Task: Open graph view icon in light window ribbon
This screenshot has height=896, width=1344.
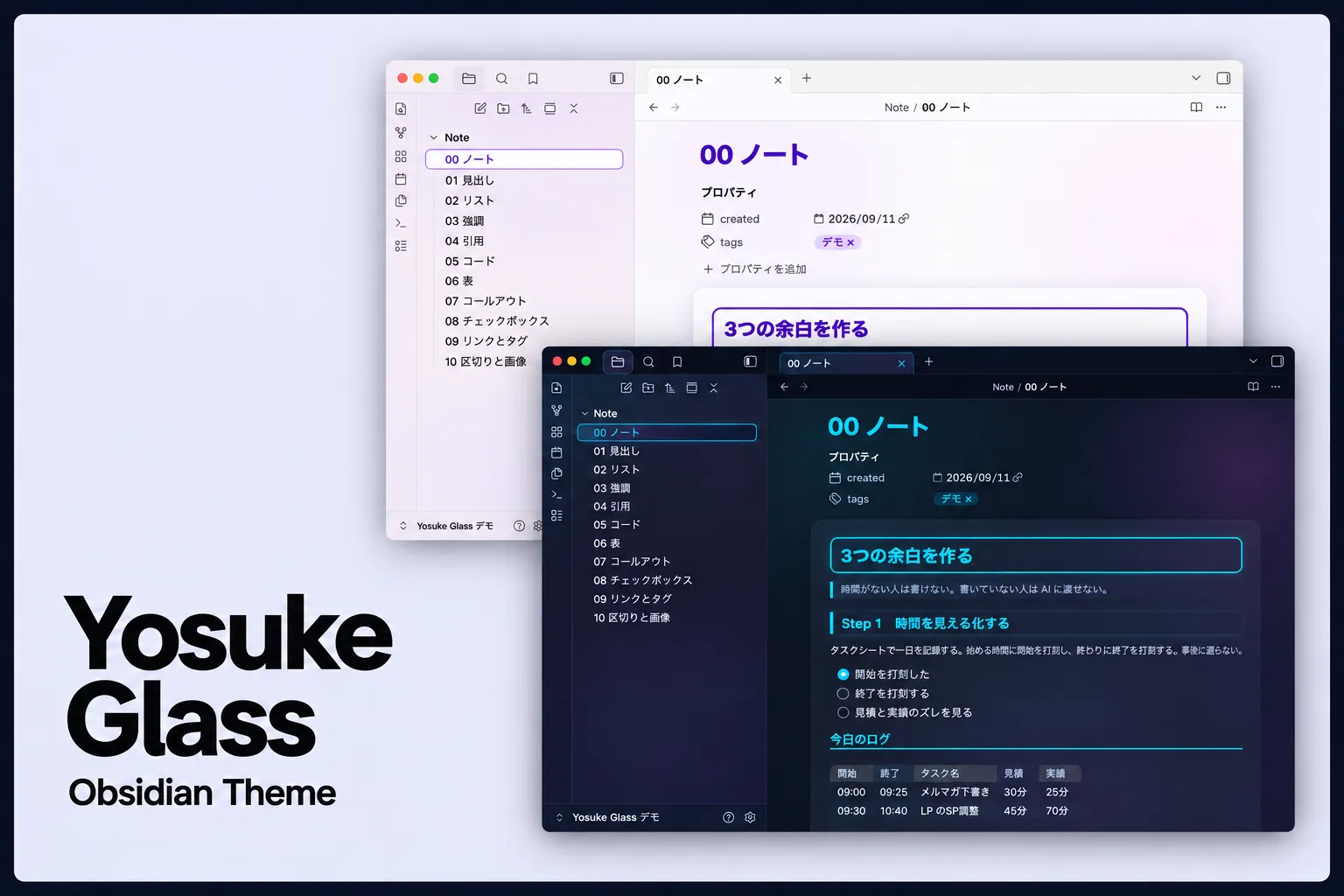Action: [x=401, y=133]
